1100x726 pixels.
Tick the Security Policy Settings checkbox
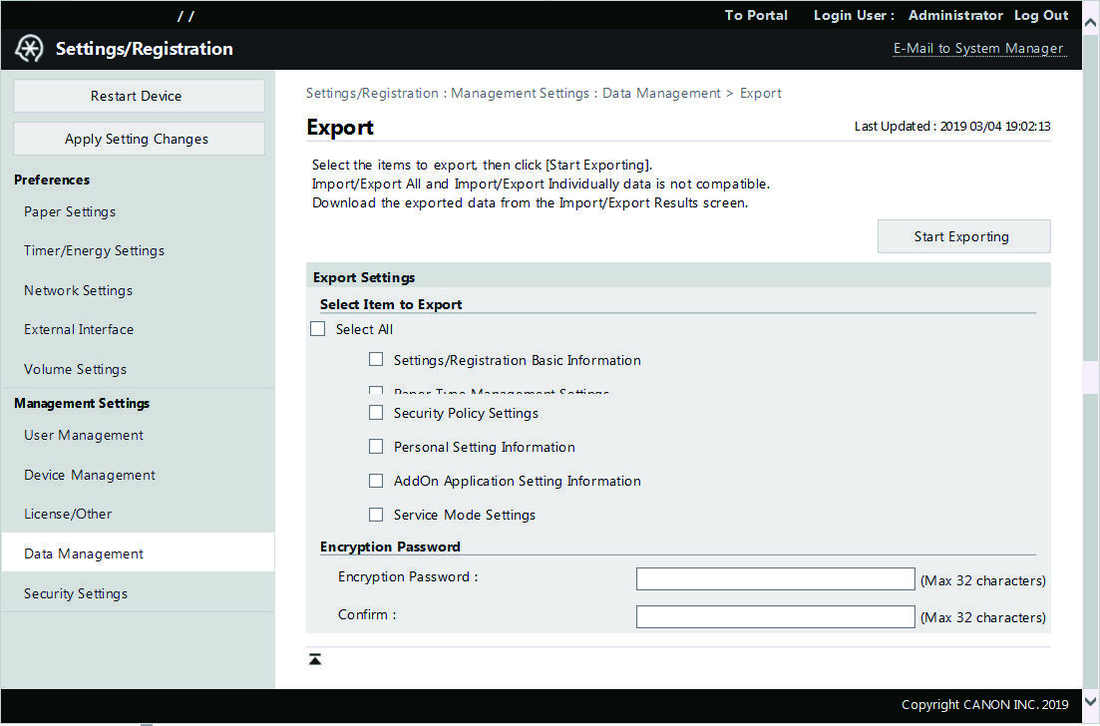pyautogui.click(x=376, y=412)
